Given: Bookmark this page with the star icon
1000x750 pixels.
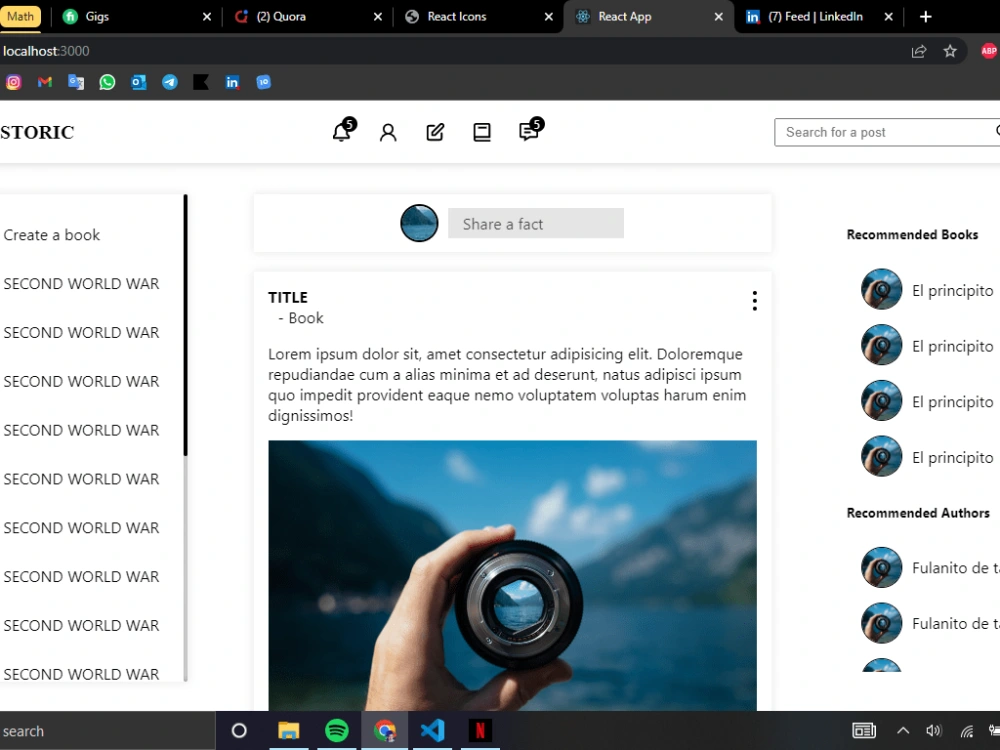Looking at the screenshot, I should click(x=949, y=51).
